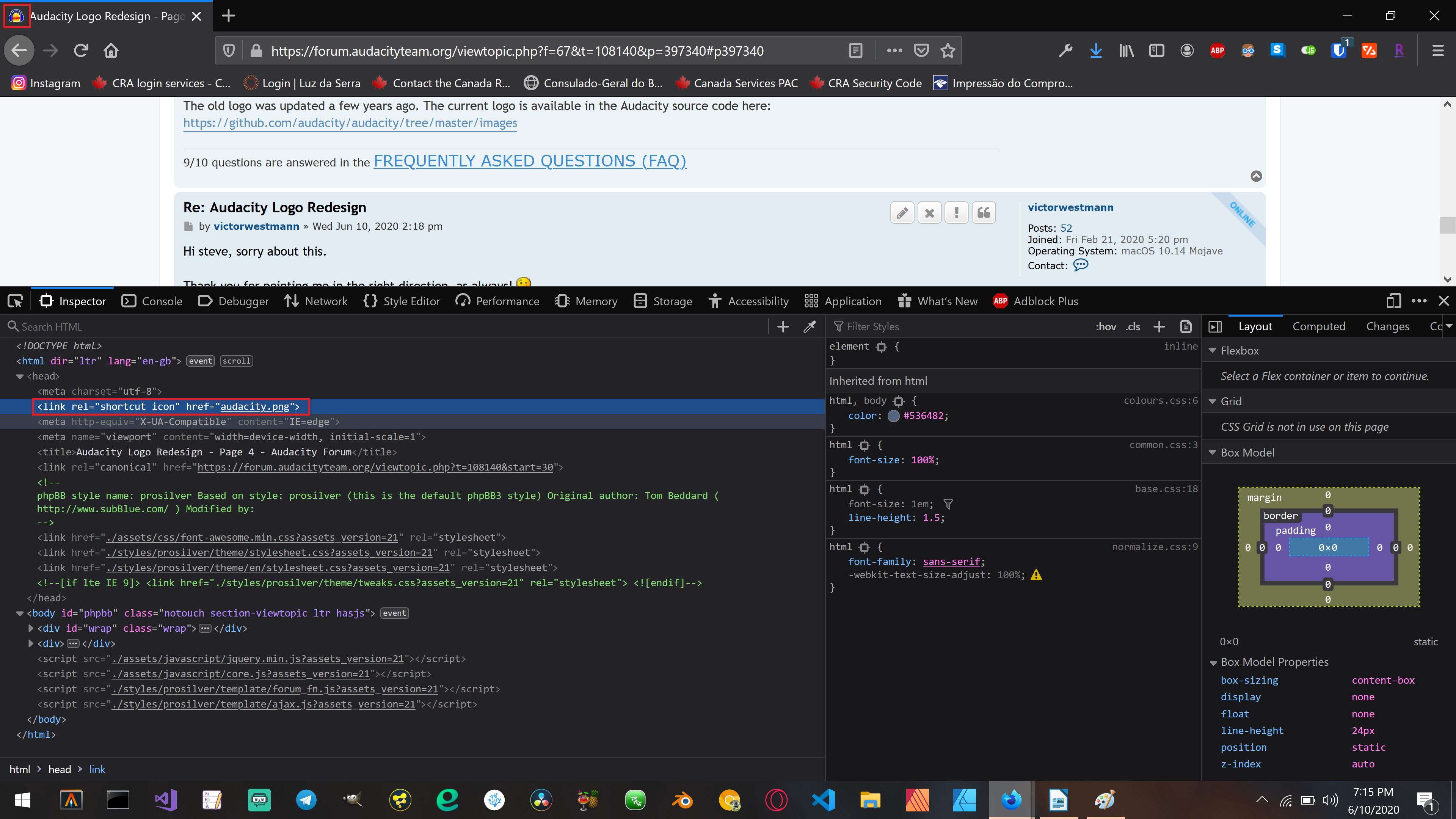Image resolution: width=1456 pixels, height=819 pixels.
Task: Open the downloads arrow in toolbar
Action: (x=1096, y=51)
